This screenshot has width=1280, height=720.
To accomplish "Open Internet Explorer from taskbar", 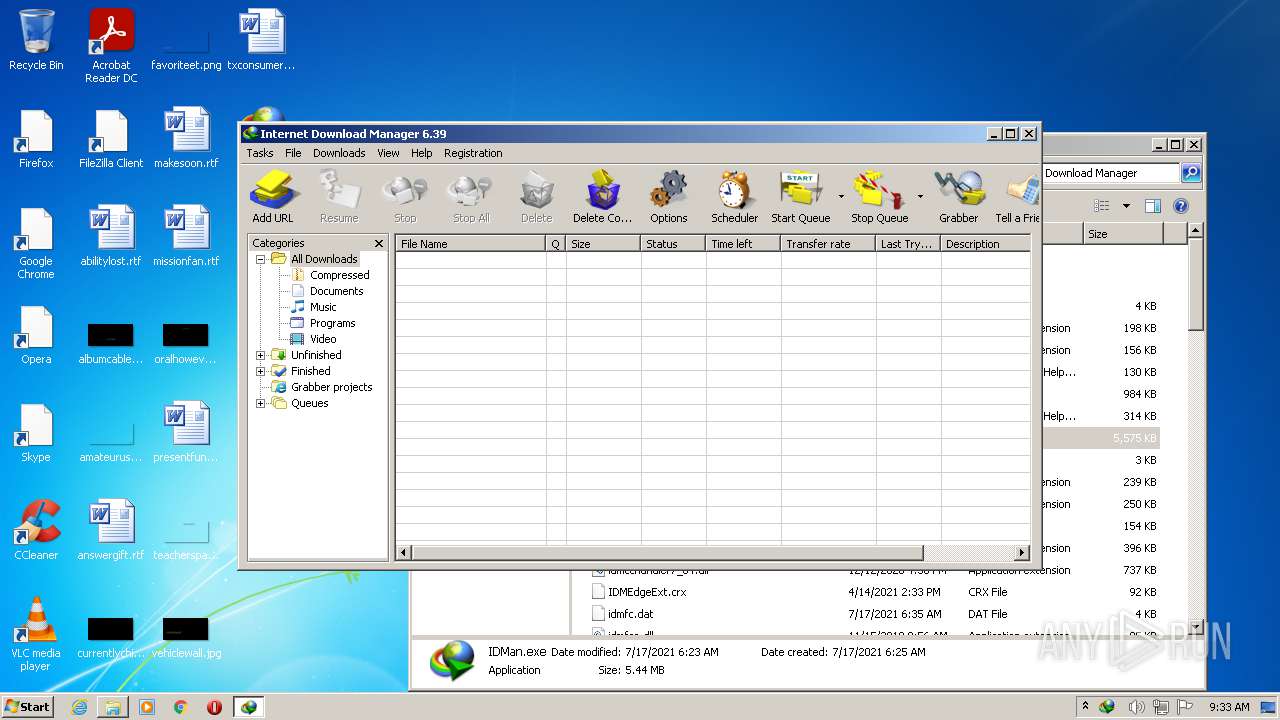I will (x=79, y=707).
